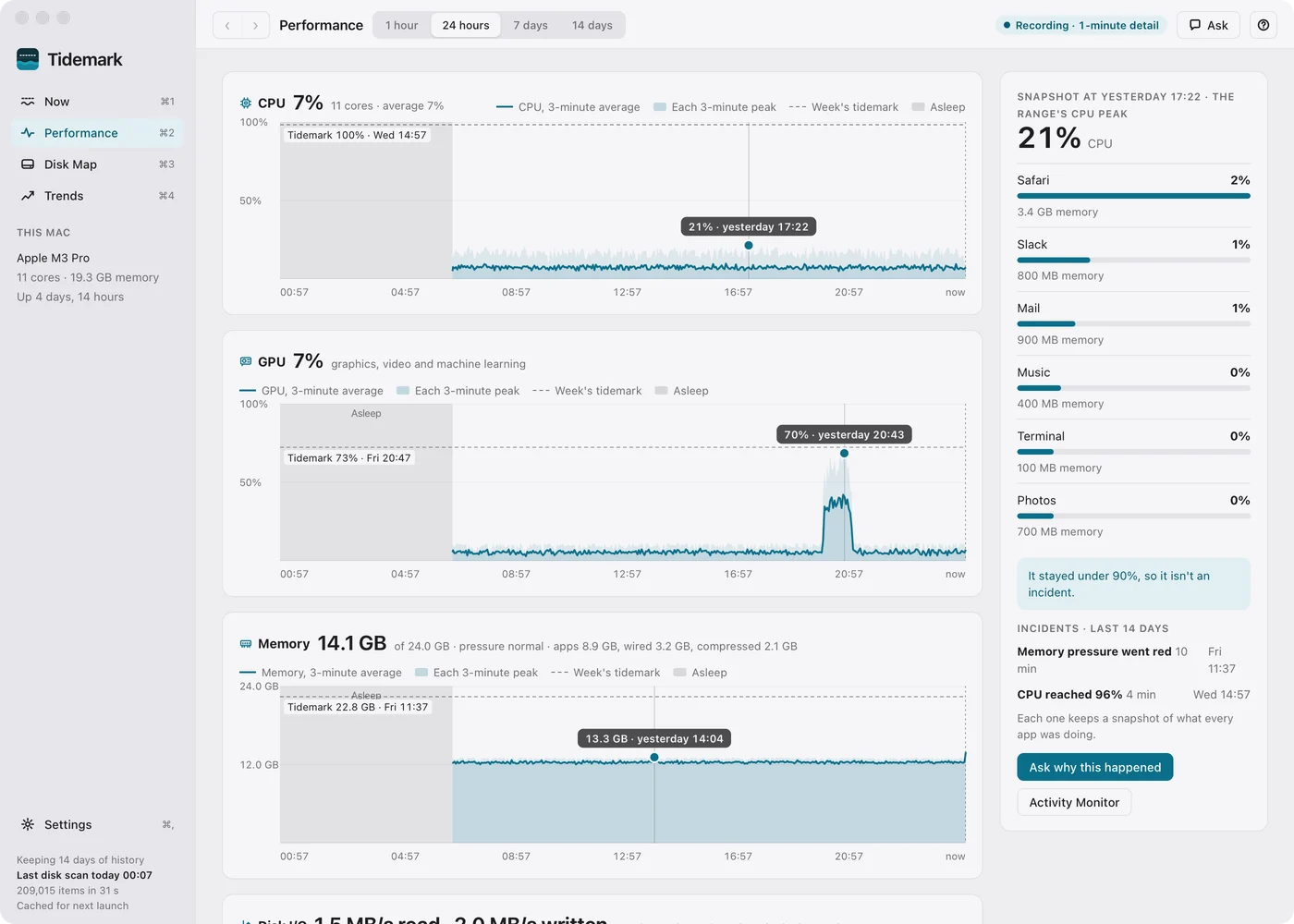The image size is (1294, 924).
Task: Click the Trends arrow icon
Action: 28,196
